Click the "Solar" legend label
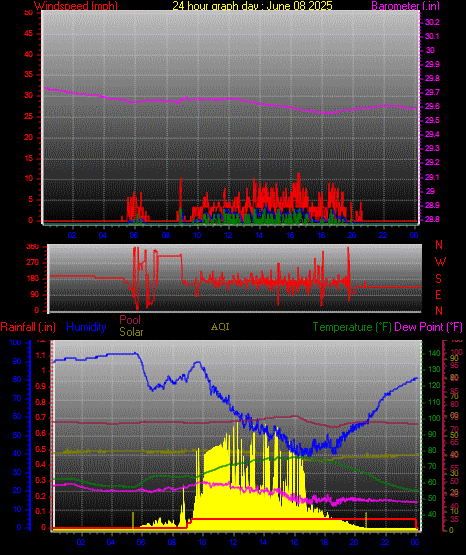466x555 pixels. [x=131, y=332]
